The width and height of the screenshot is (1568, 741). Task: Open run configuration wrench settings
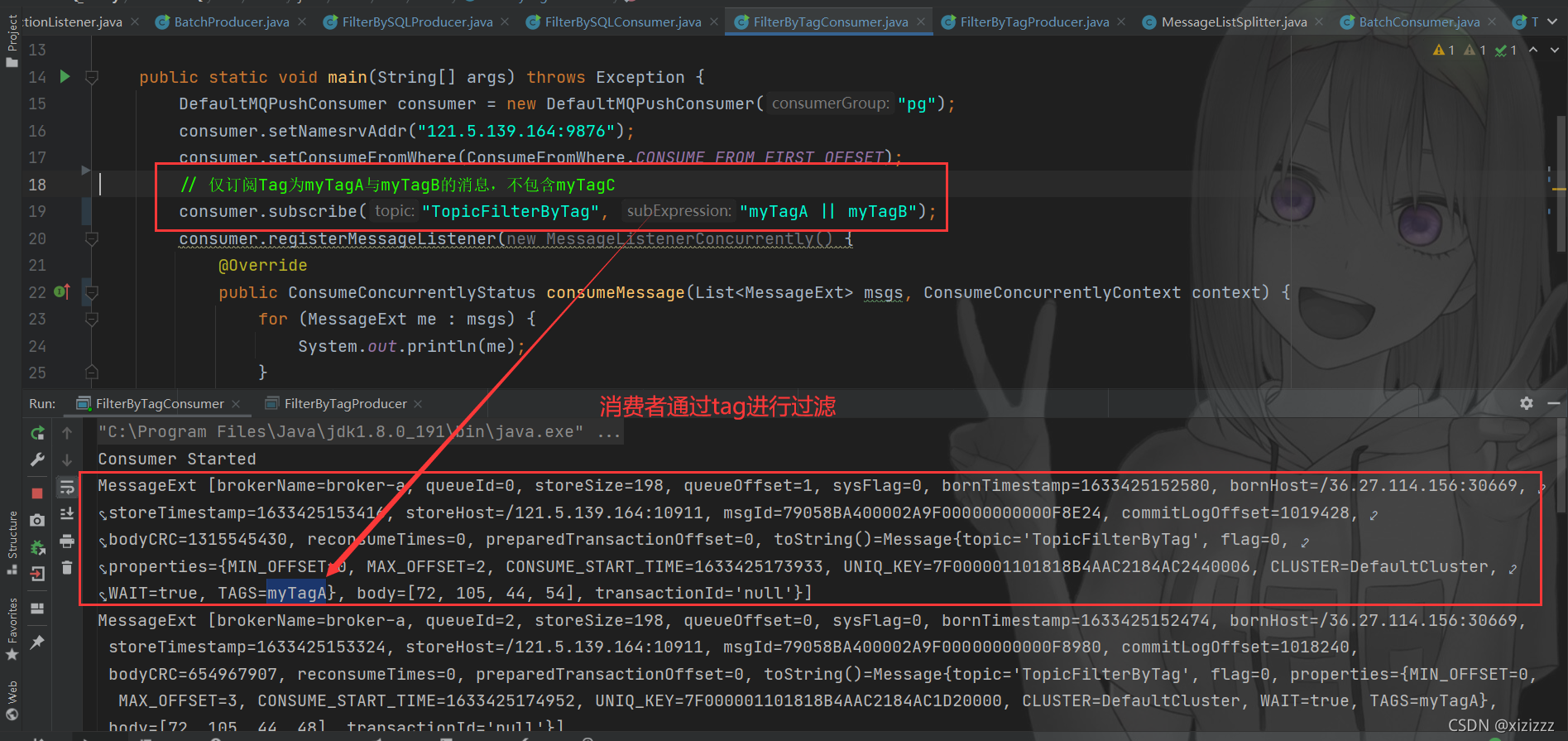click(37, 460)
